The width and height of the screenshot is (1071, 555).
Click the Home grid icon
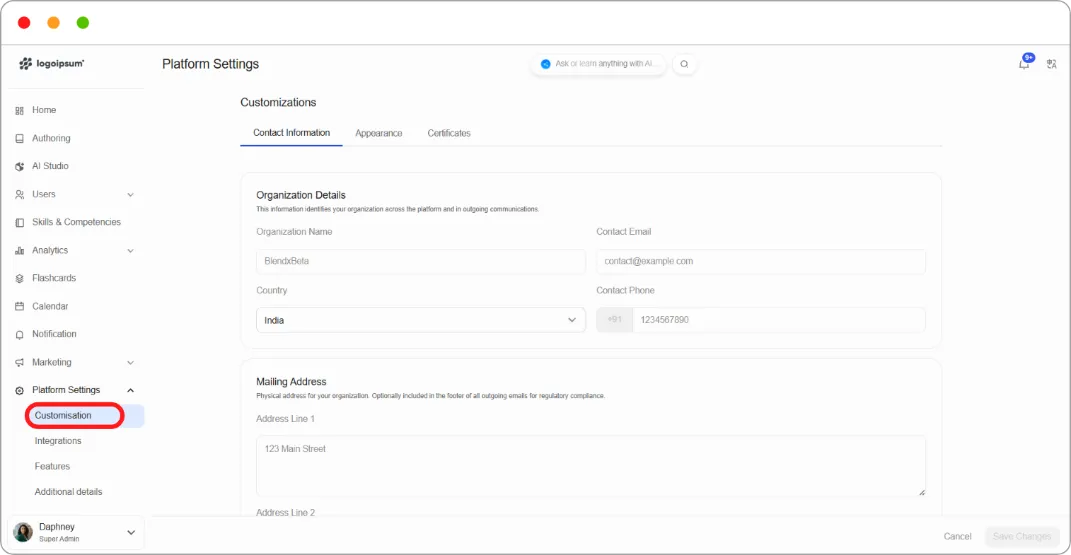19,111
